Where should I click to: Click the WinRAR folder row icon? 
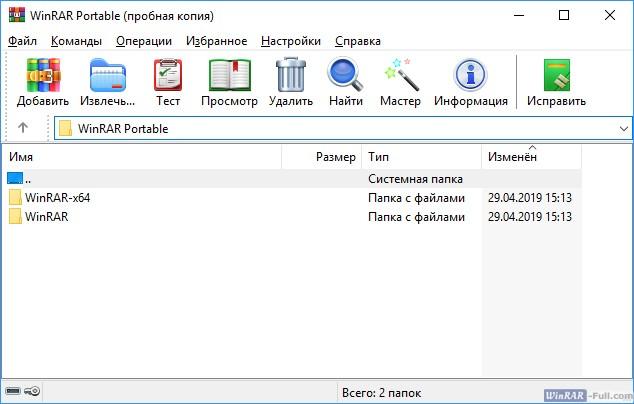(x=15, y=216)
